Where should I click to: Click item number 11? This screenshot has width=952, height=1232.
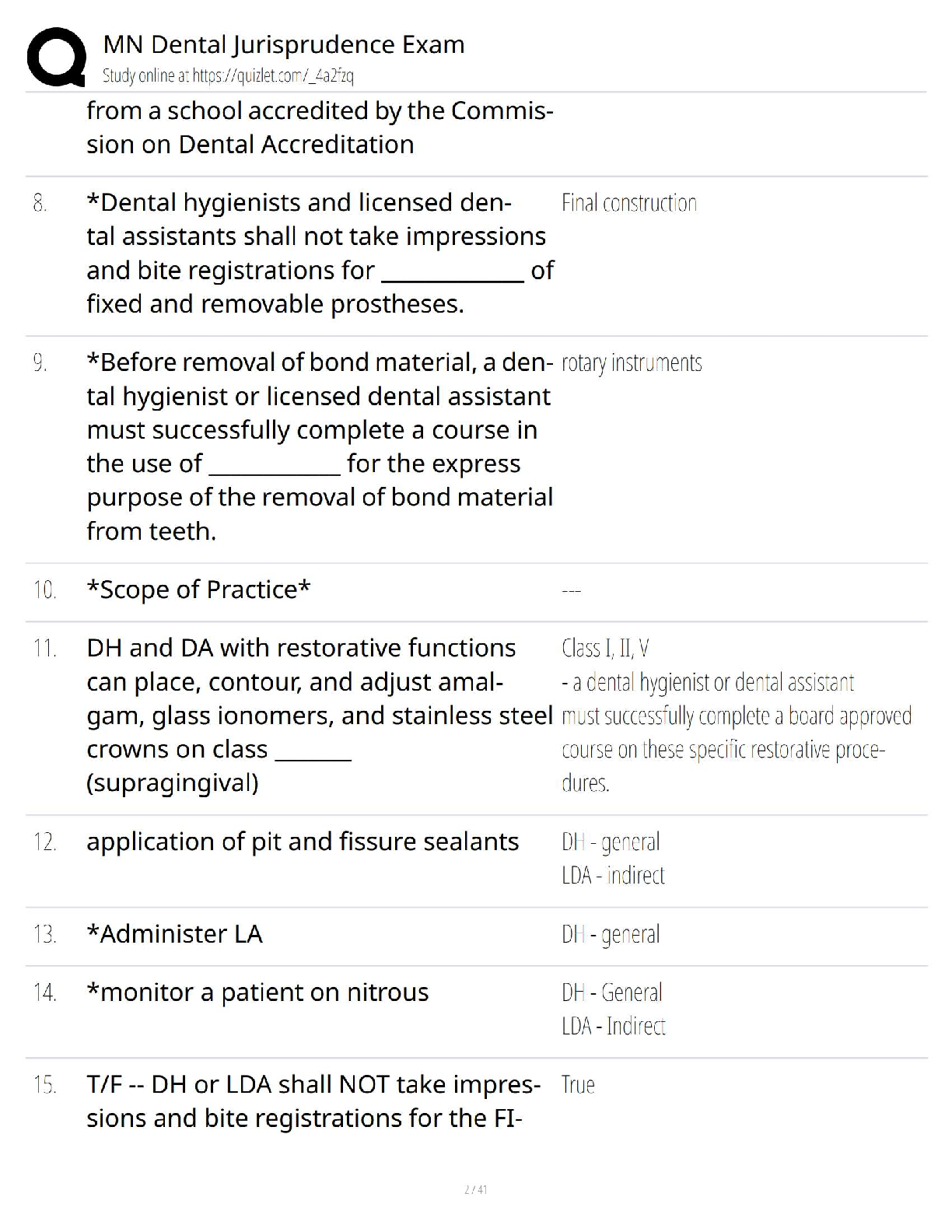coord(44,649)
